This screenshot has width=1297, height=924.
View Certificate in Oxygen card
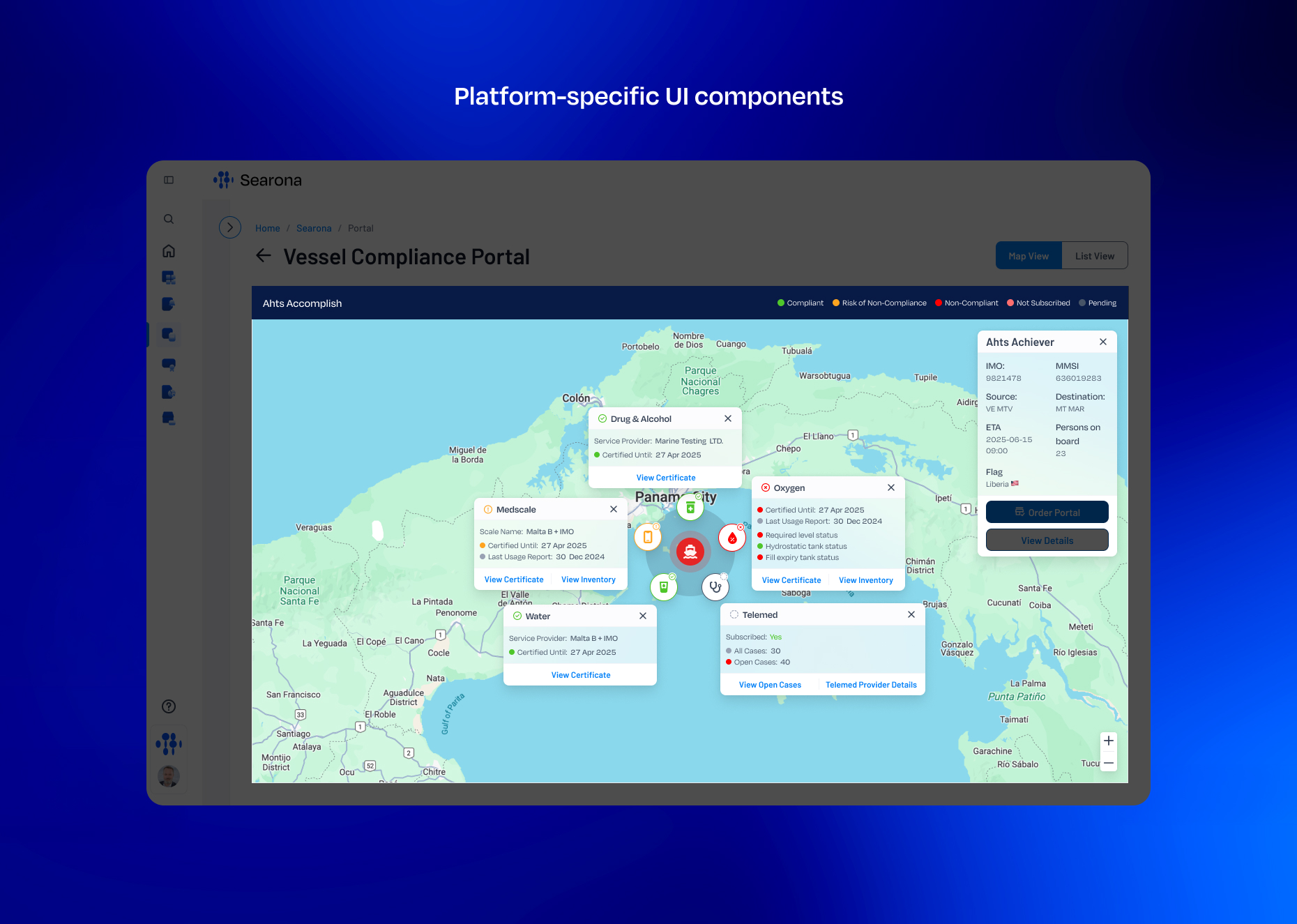point(791,580)
